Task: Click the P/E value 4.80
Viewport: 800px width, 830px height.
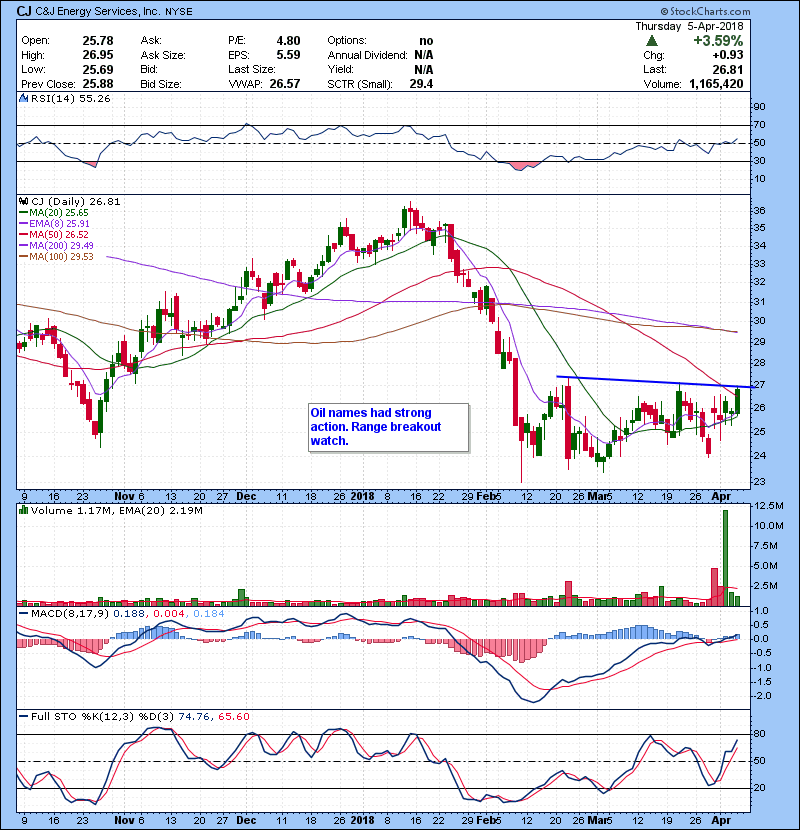Action: tap(289, 41)
